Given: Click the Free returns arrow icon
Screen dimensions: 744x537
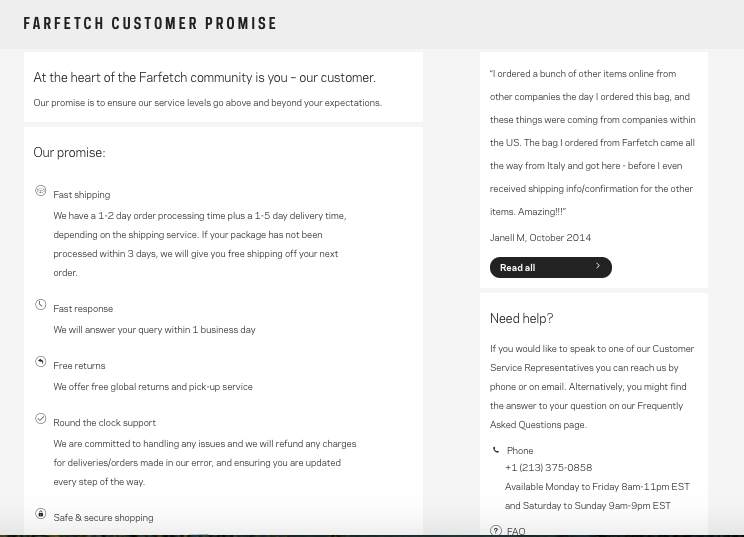Looking at the screenshot, I should point(41,362).
